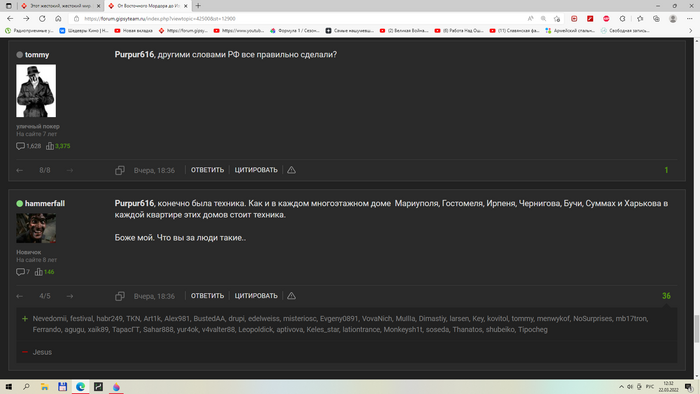
Task: Open a new browser tab
Action: pyautogui.click(x=198, y=6)
